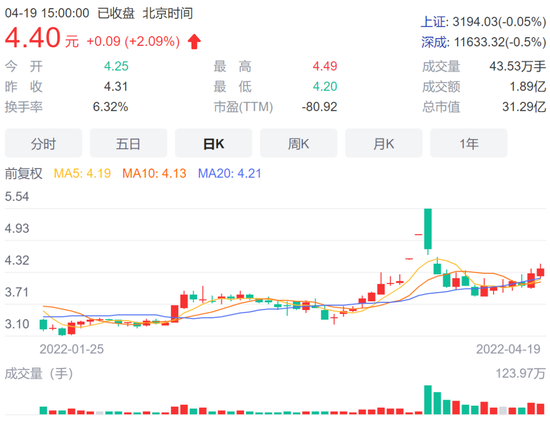Screen dimensions: 550x424
Task: Open the 月K monthly chart tab
Action: click(x=384, y=143)
